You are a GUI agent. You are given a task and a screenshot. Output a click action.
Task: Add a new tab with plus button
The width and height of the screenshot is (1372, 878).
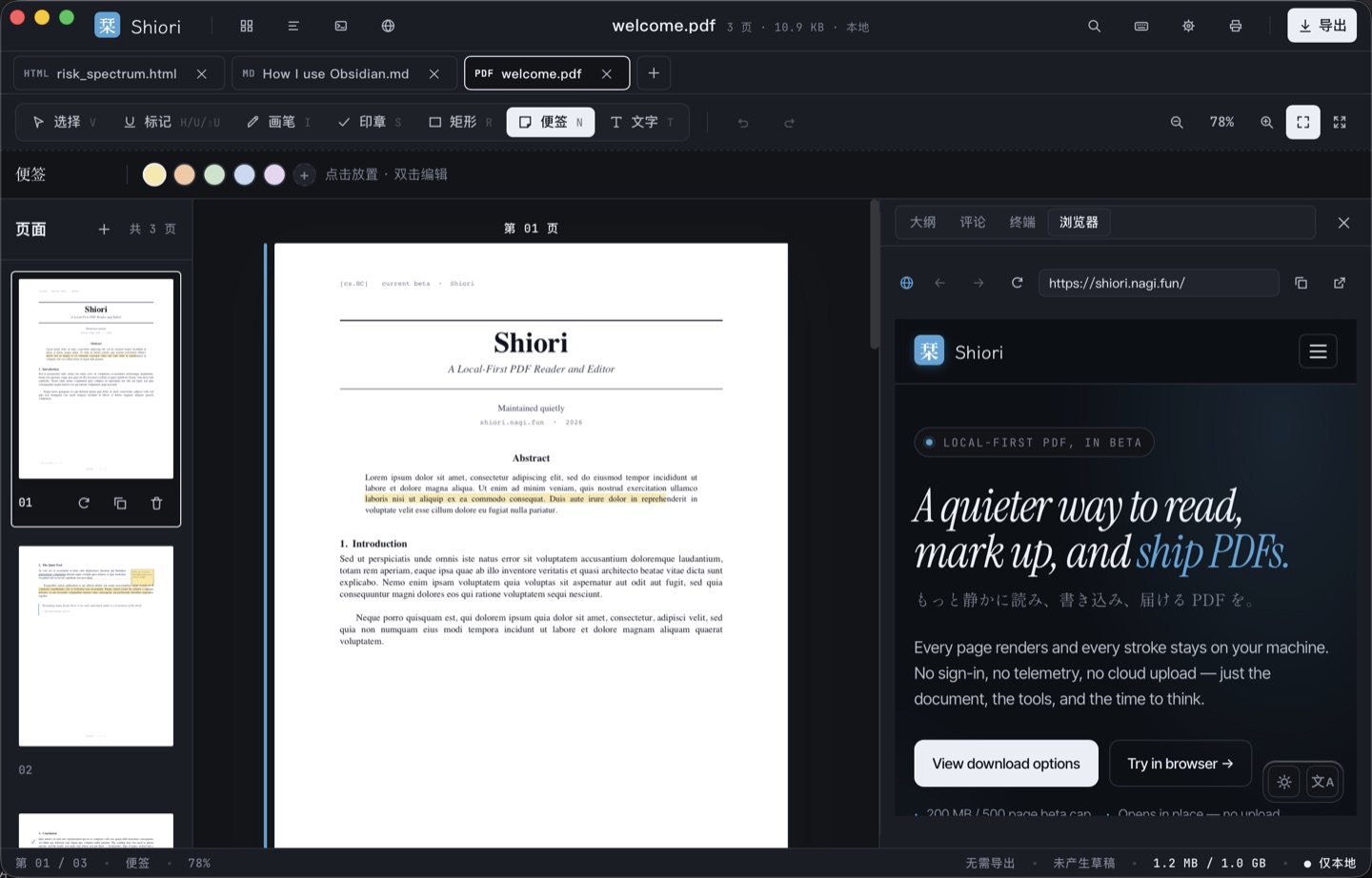click(654, 73)
